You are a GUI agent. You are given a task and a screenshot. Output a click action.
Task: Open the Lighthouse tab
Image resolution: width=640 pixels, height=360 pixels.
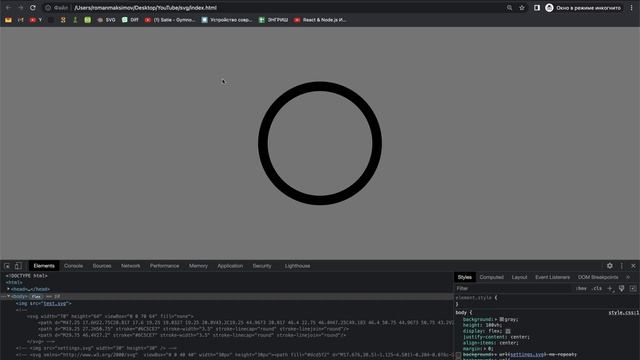(x=298, y=266)
